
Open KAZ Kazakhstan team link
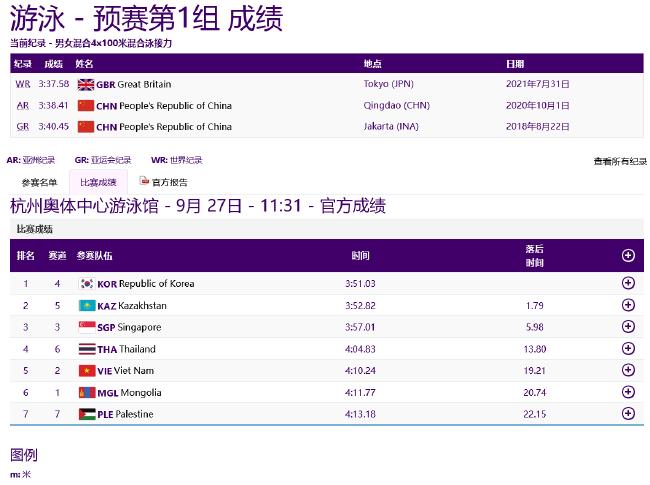132,306
